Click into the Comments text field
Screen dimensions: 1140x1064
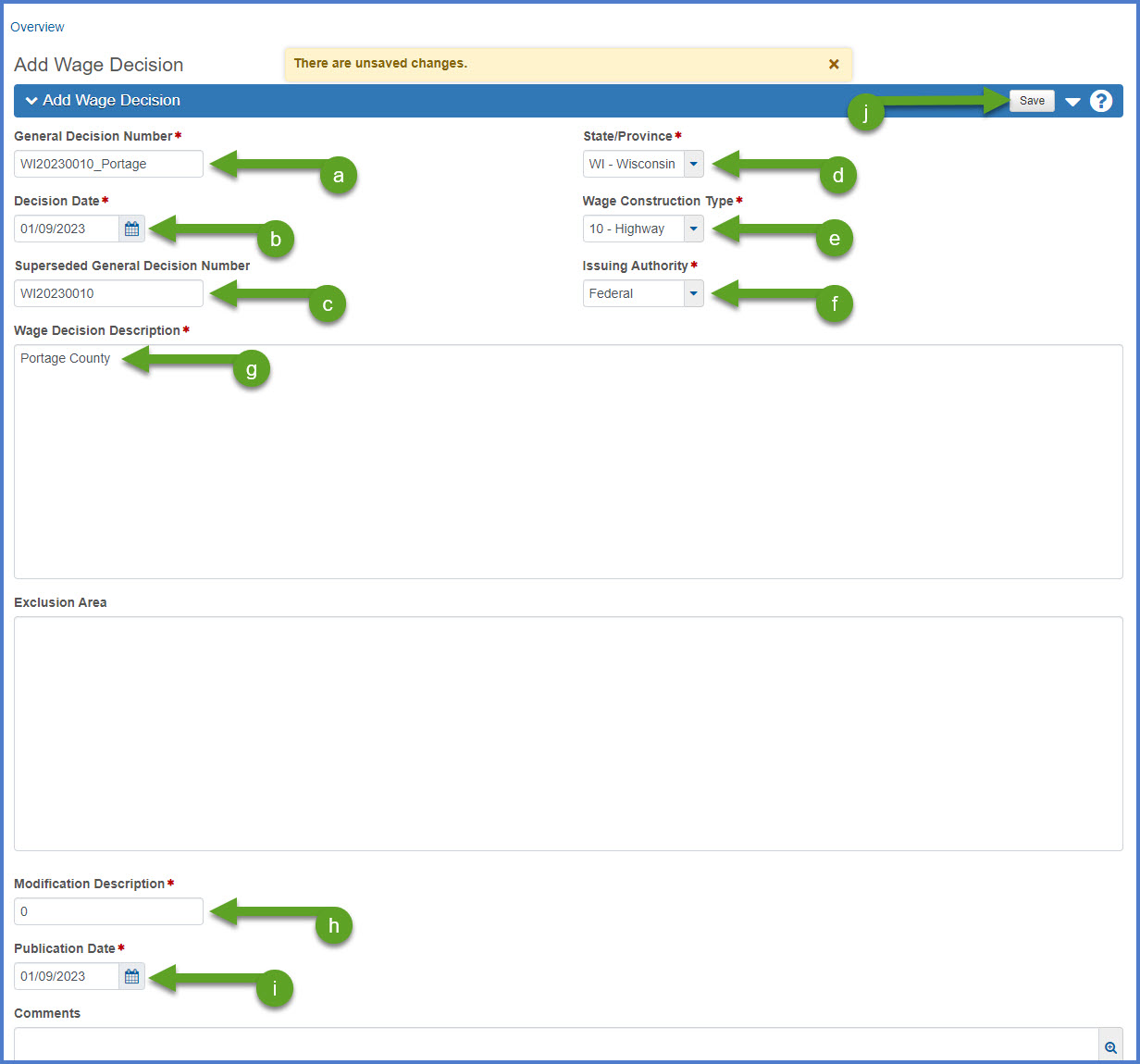click(555, 1045)
